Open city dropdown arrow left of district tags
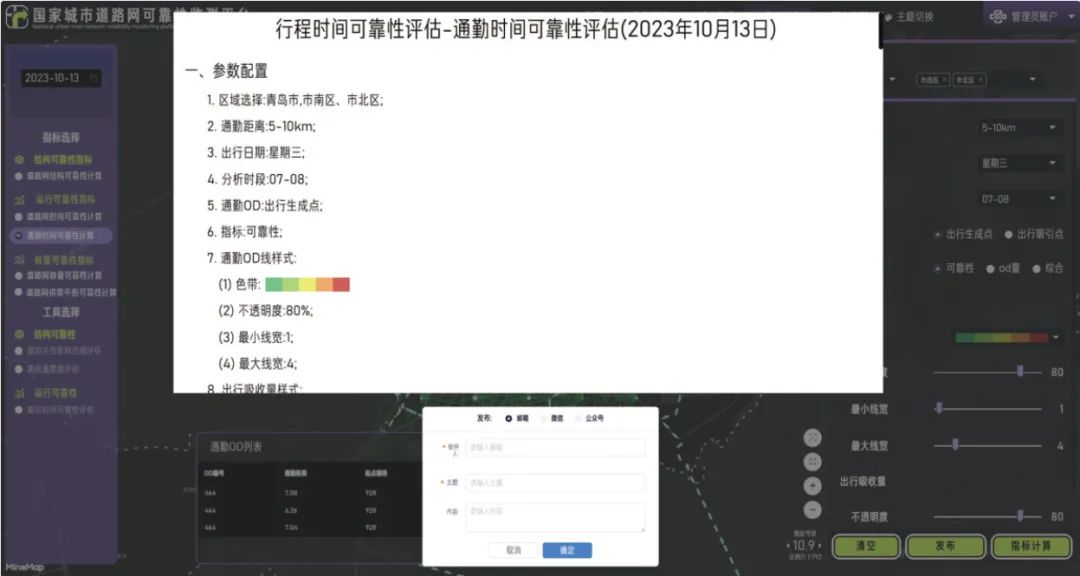1080x576 pixels. point(893,80)
